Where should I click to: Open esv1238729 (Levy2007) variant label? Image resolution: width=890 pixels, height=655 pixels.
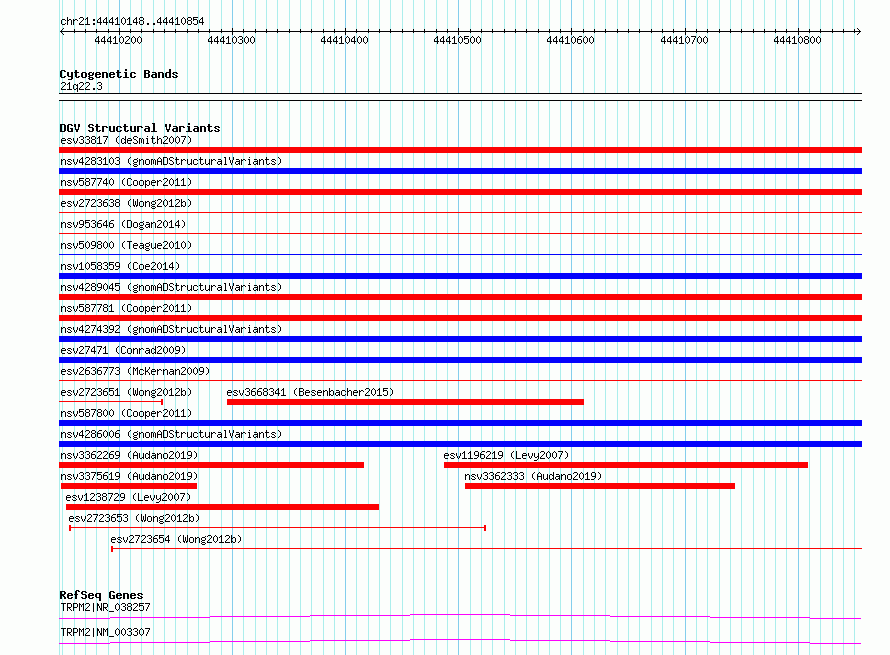tap(128, 497)
